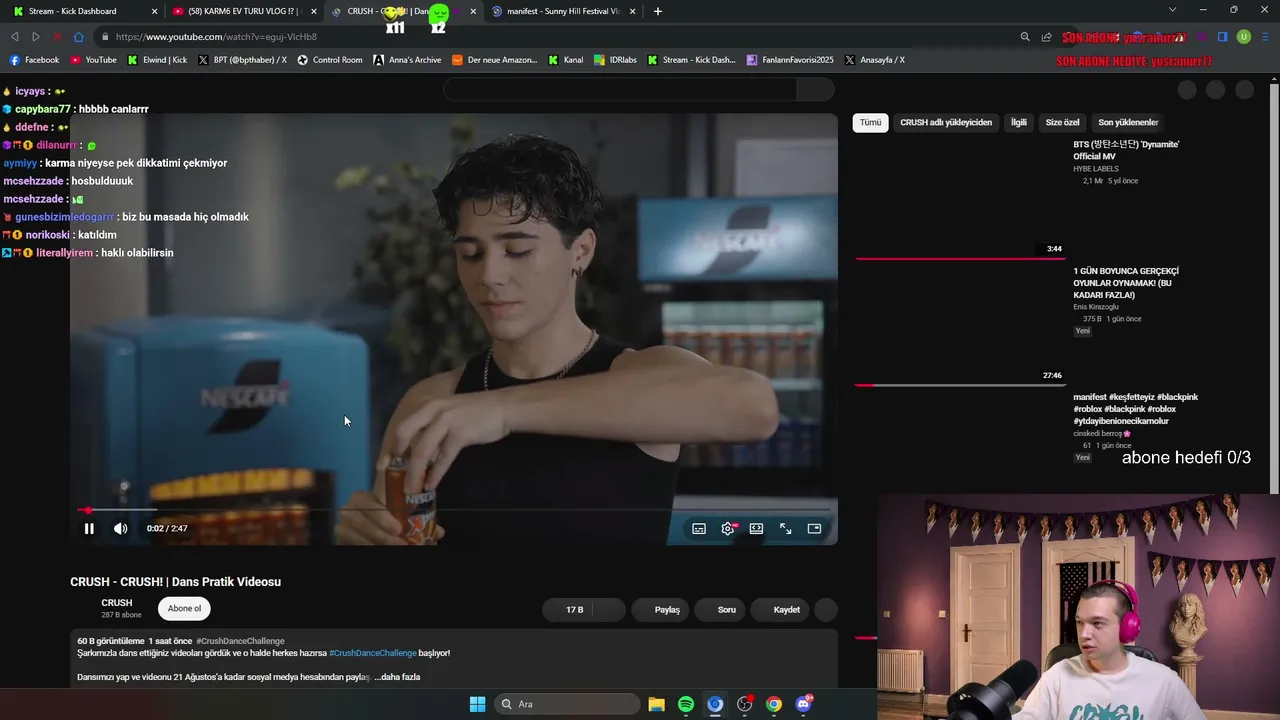This screenshot has width=1280, height=720.
Task: Open the Anasayfa / X bookmark
Action: (875, 60)
